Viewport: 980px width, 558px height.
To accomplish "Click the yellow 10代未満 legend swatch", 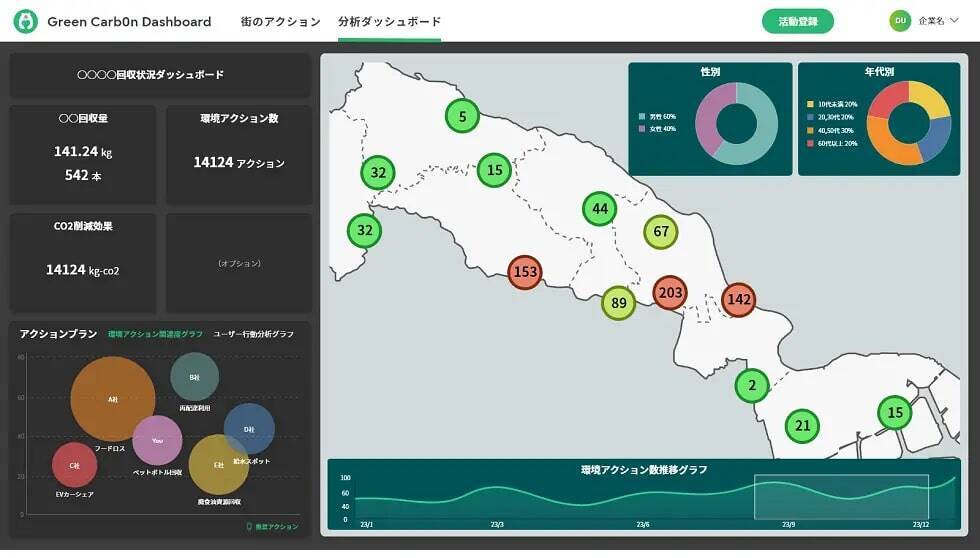I will [x=810, y=104].
